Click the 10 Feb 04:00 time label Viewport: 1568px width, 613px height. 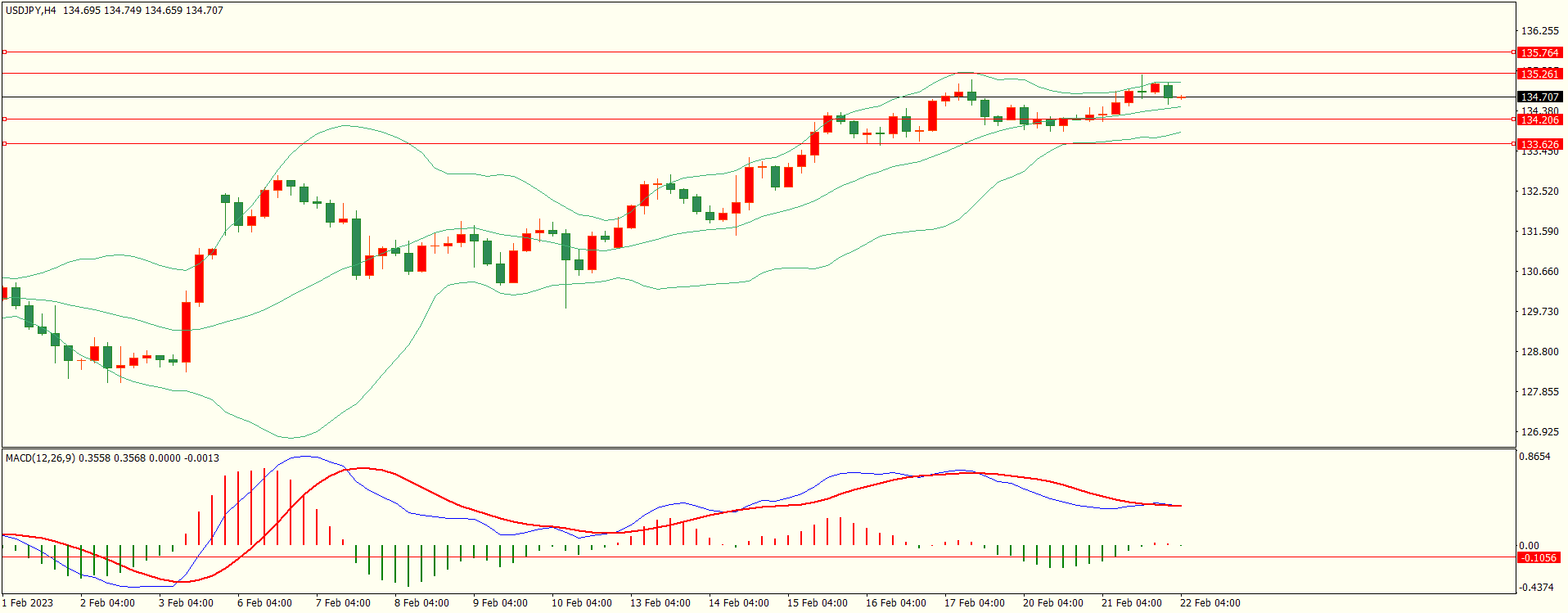[x=582, y=603]
